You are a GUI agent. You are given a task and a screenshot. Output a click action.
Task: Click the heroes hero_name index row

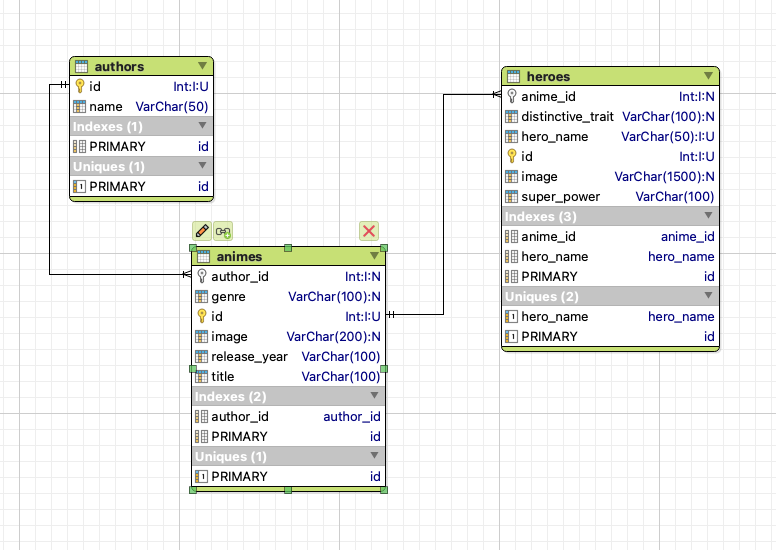[610, 256]
